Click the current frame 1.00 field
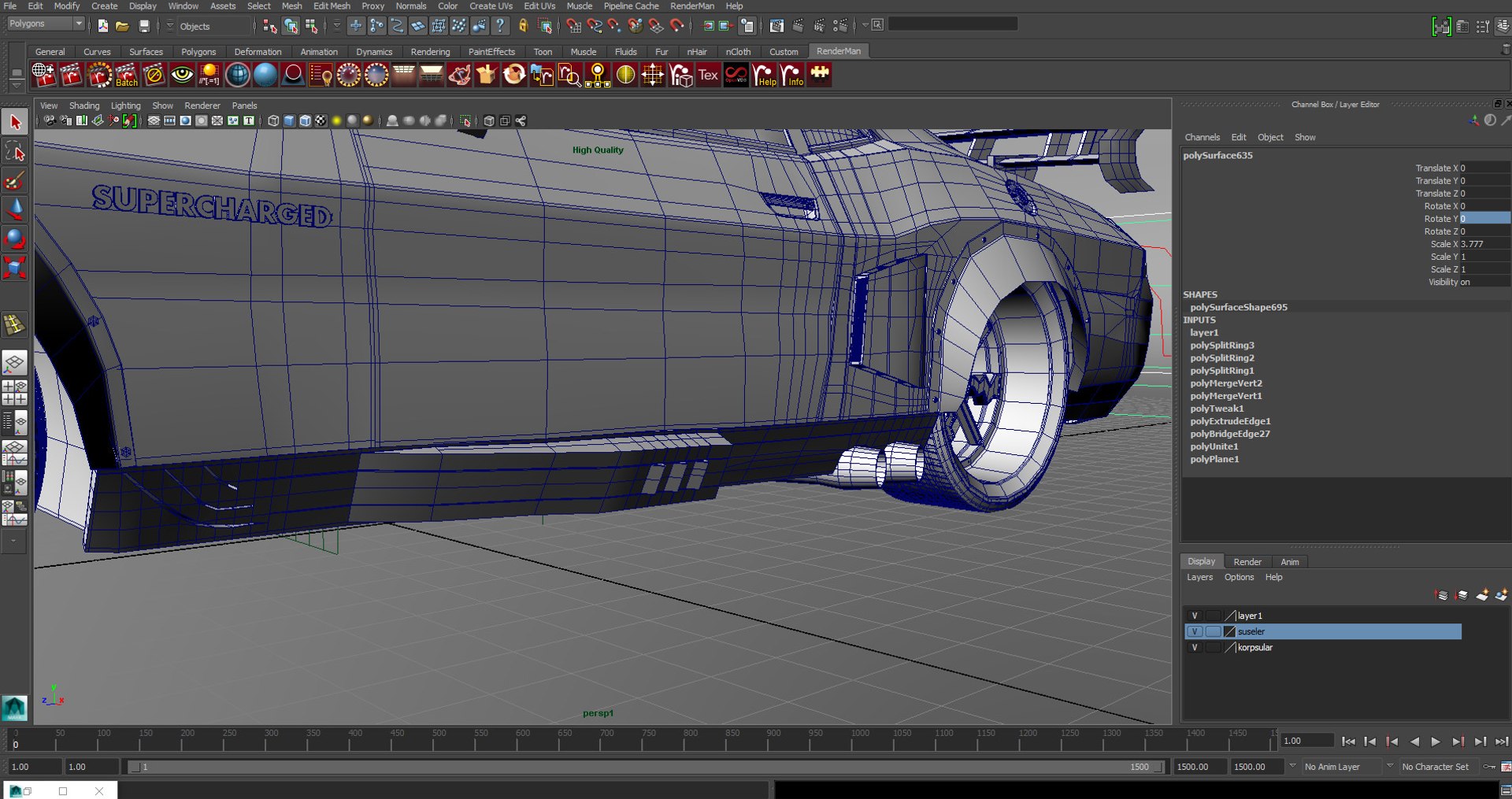Screen dimensions: 1512x799 coord(1306,741)
